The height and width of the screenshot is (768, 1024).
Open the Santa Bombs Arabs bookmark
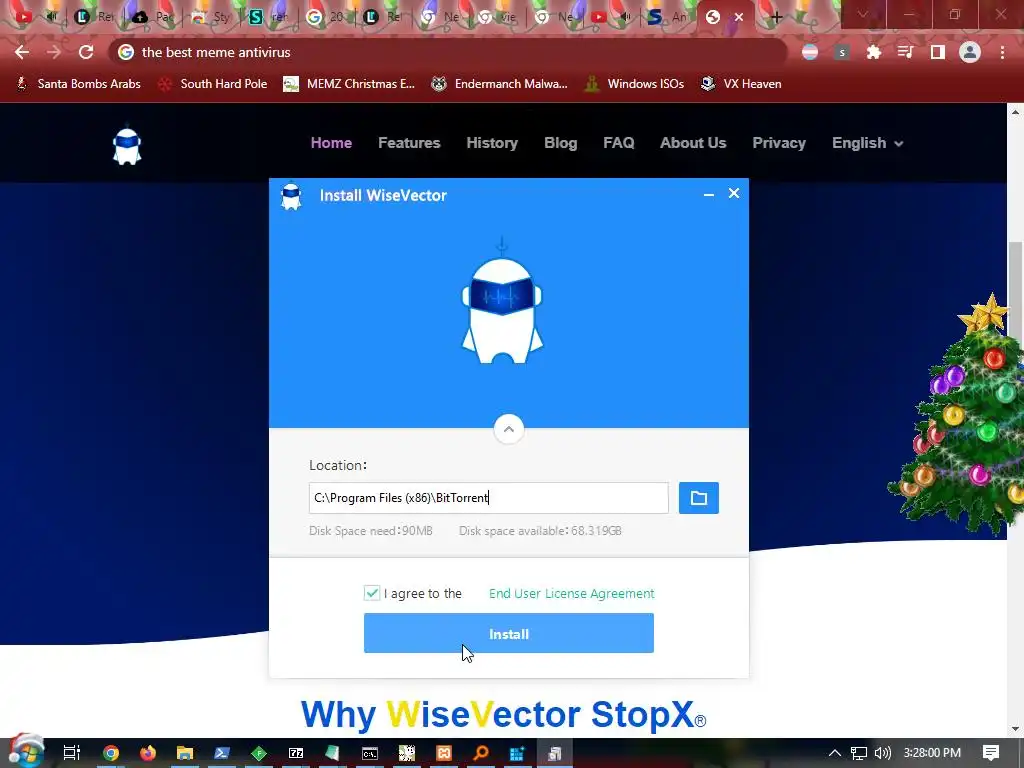point(78,84)
